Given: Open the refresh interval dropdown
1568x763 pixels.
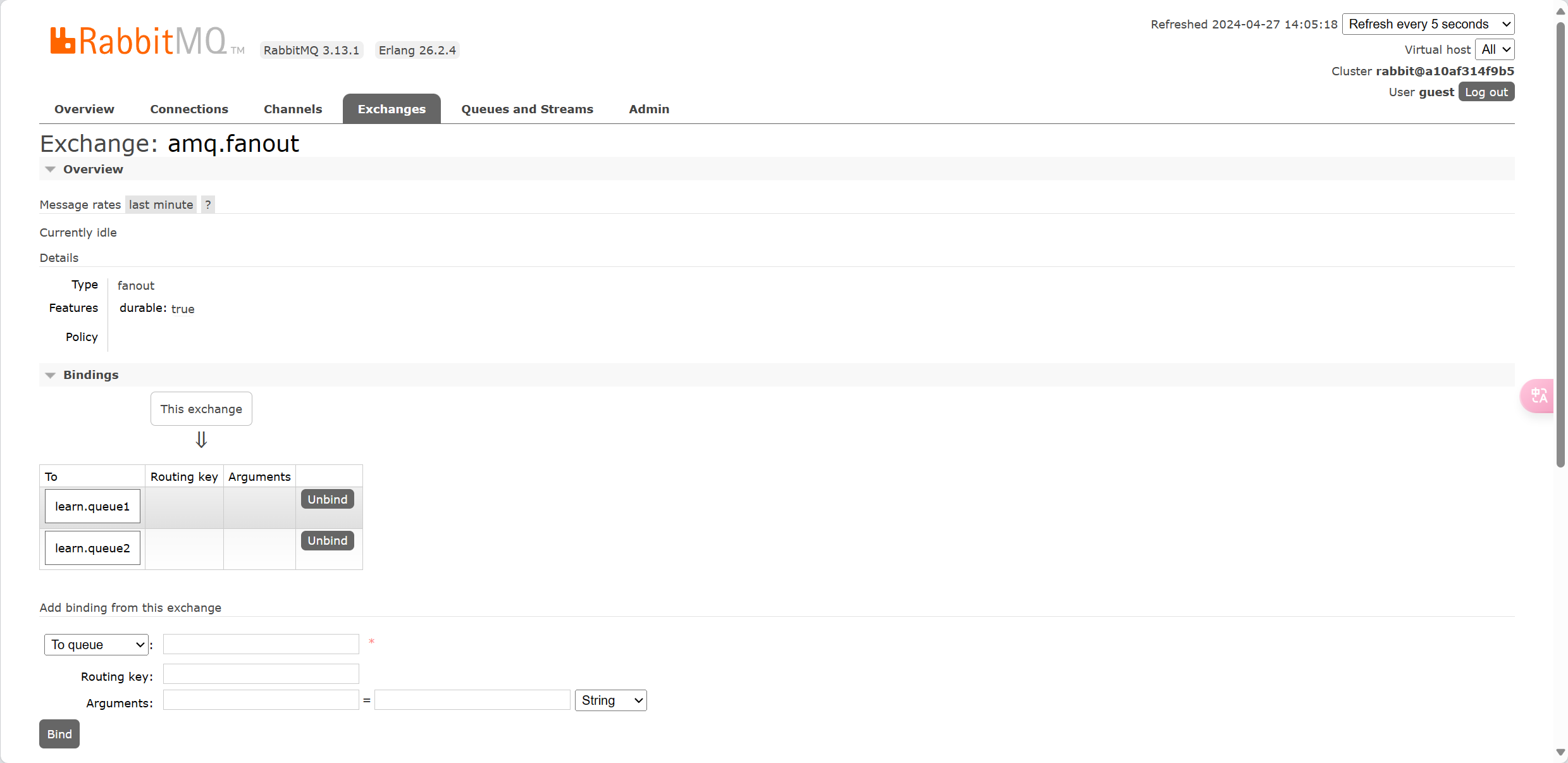Looking at the screenshot, I should pyautogui.click(x=1428, y=24).
